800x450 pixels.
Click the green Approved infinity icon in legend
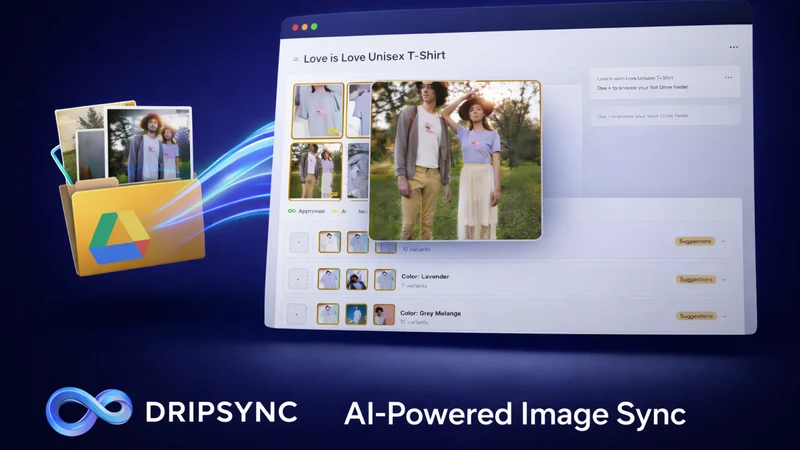tap(292, 211)
